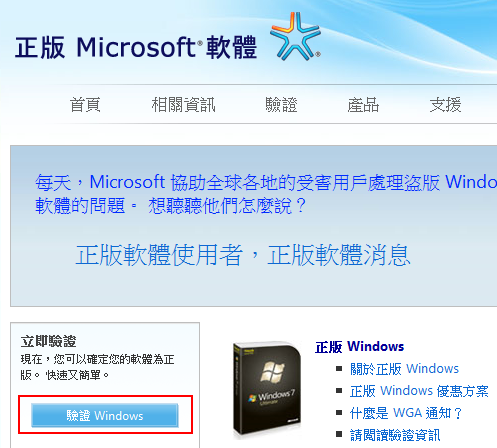This screenshot has height=448, width=497.
Task: Click the bullet beside 關於正版 Windows
Action: coord(339,369)
